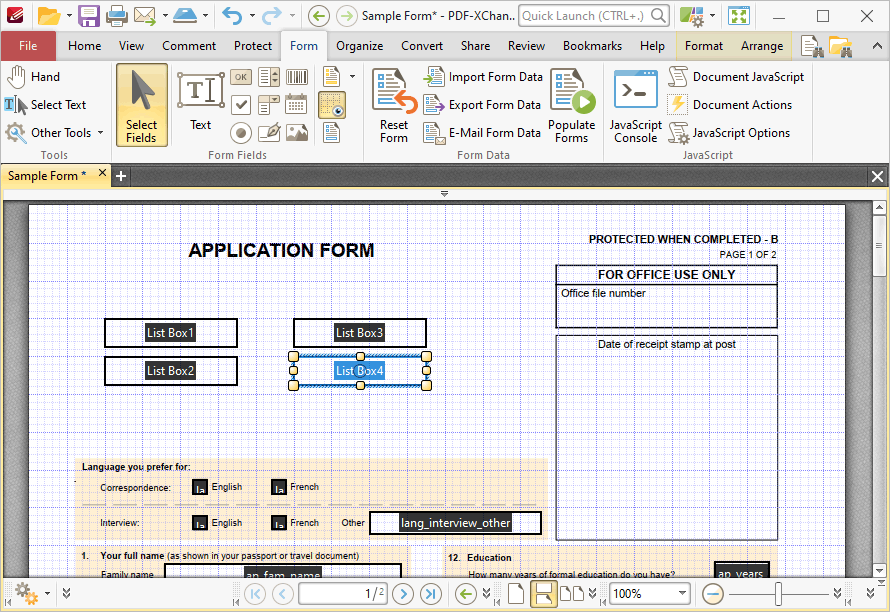Insert an image form field
890x612 pixels.
point(296,133)
